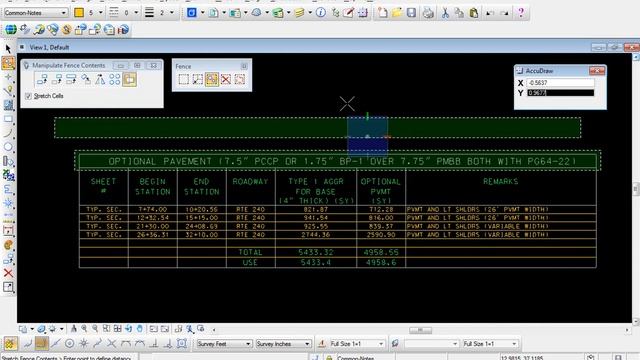Select the Place Circle tool in left toolbox
Screen dimensions: 640x360
tap(8, 147)
